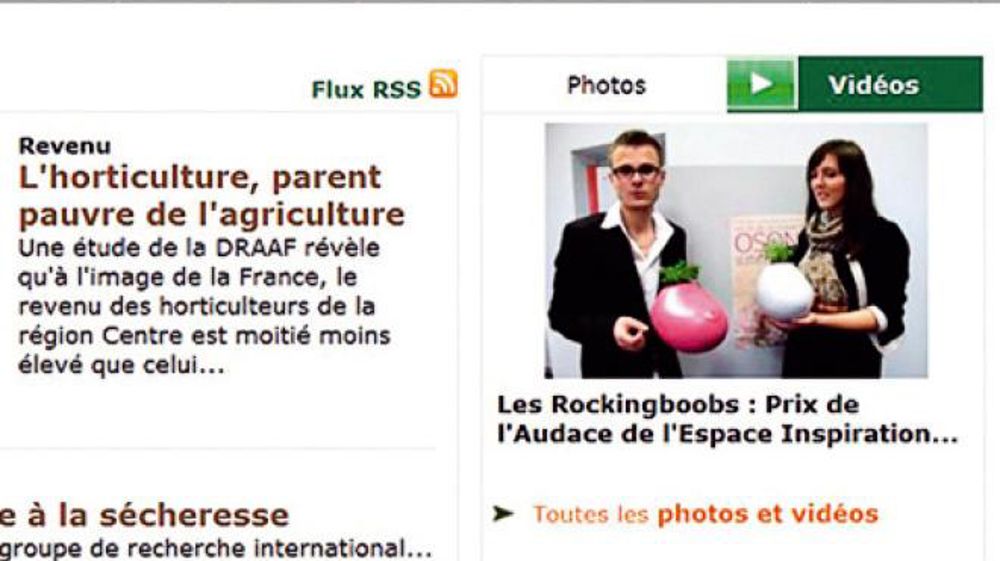The height and width of the screenshot is (561, 1000).
Task: Open the à la sécheresse headline
Action: [x=145, y=515]
